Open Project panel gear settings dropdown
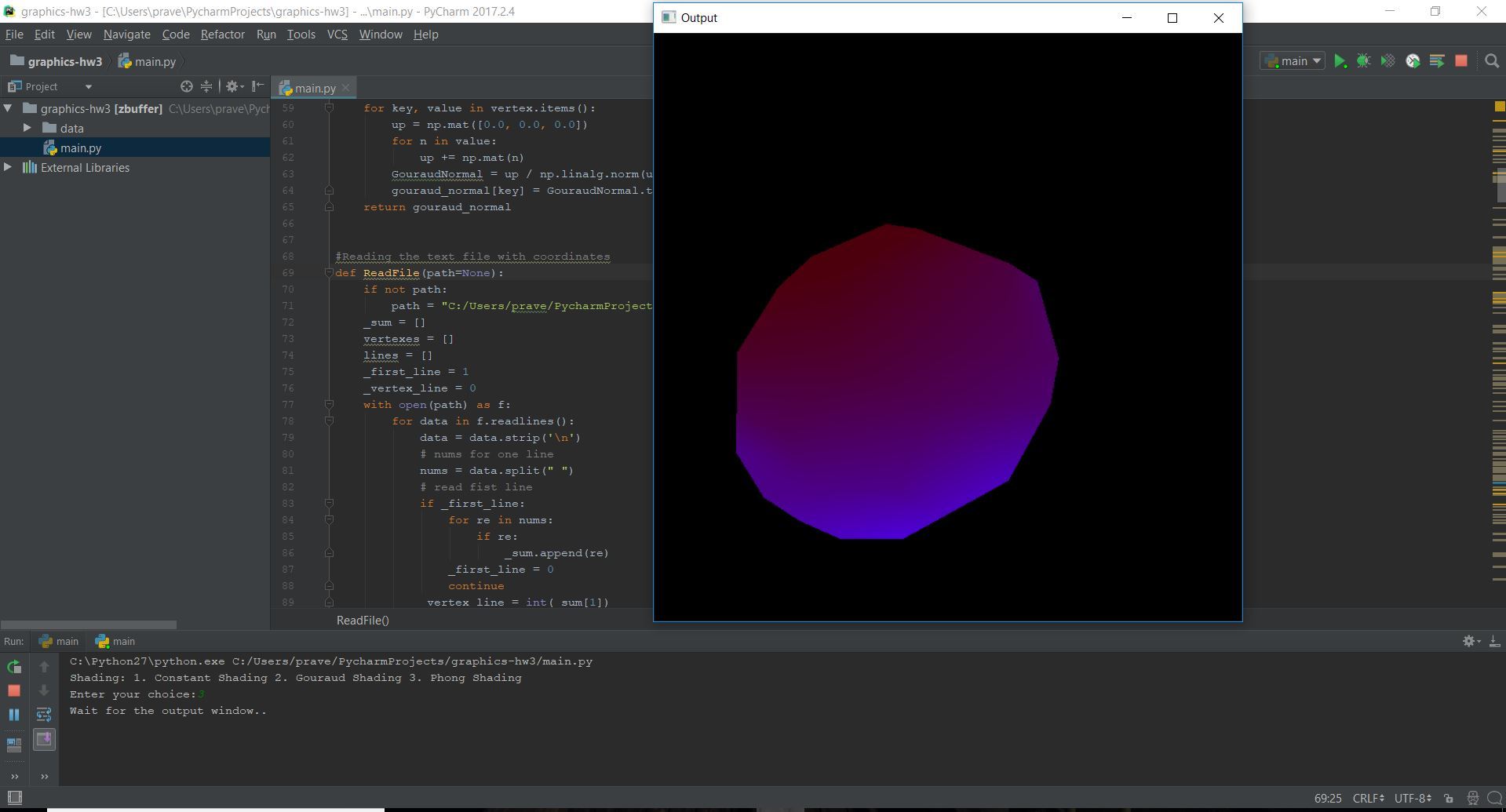The height and width of the screenshot is (812, 1506). point(235,86)
